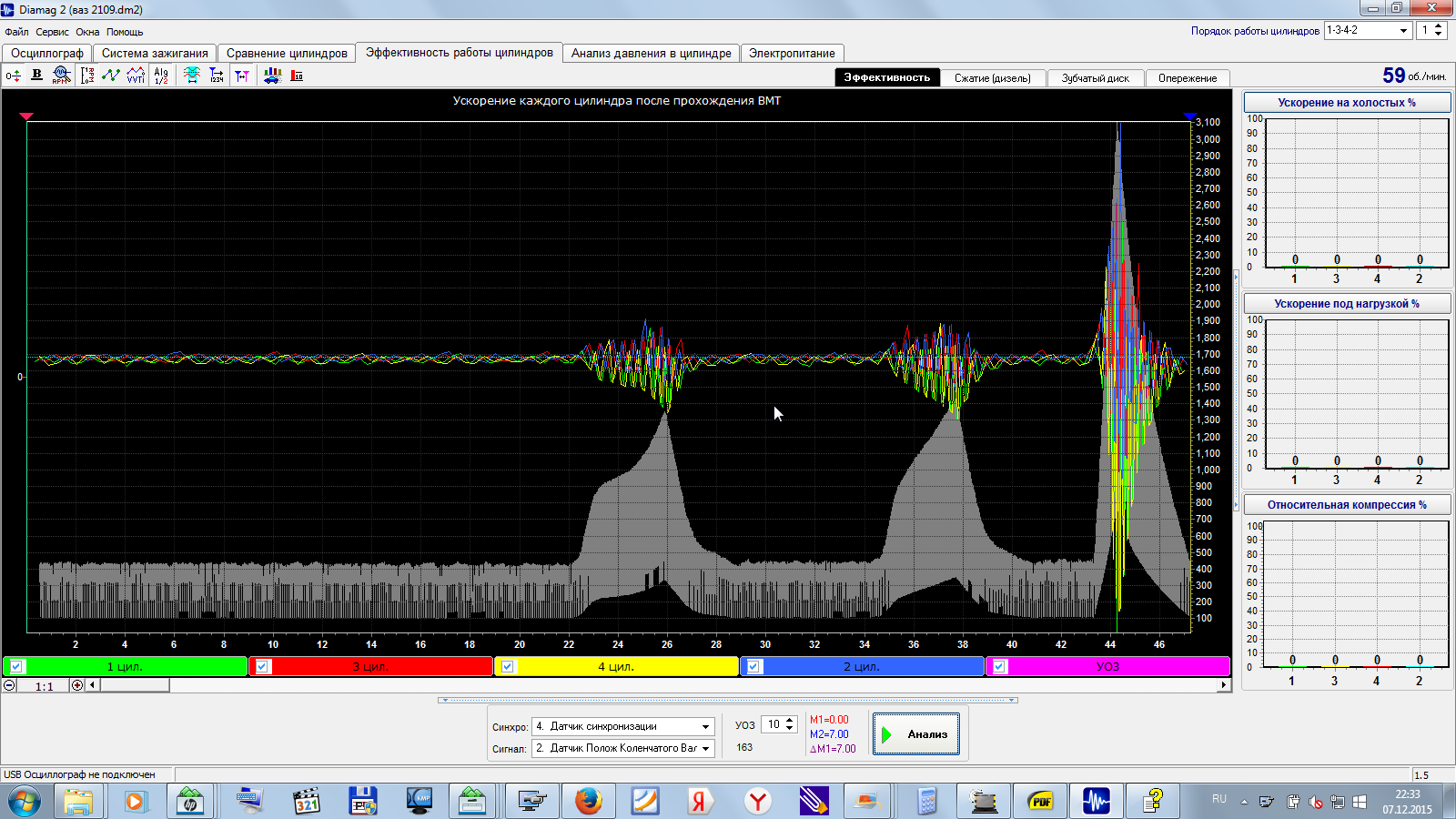Open the calculator taskbar icon
This screenshot has height=819, width=1456.
point(926,802)
